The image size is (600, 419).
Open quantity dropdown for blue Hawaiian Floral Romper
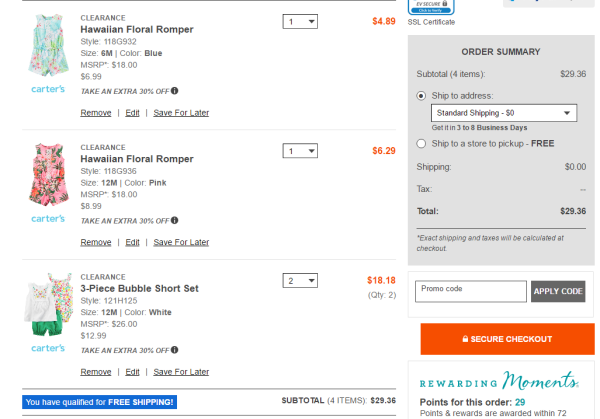tap(300, 21)
